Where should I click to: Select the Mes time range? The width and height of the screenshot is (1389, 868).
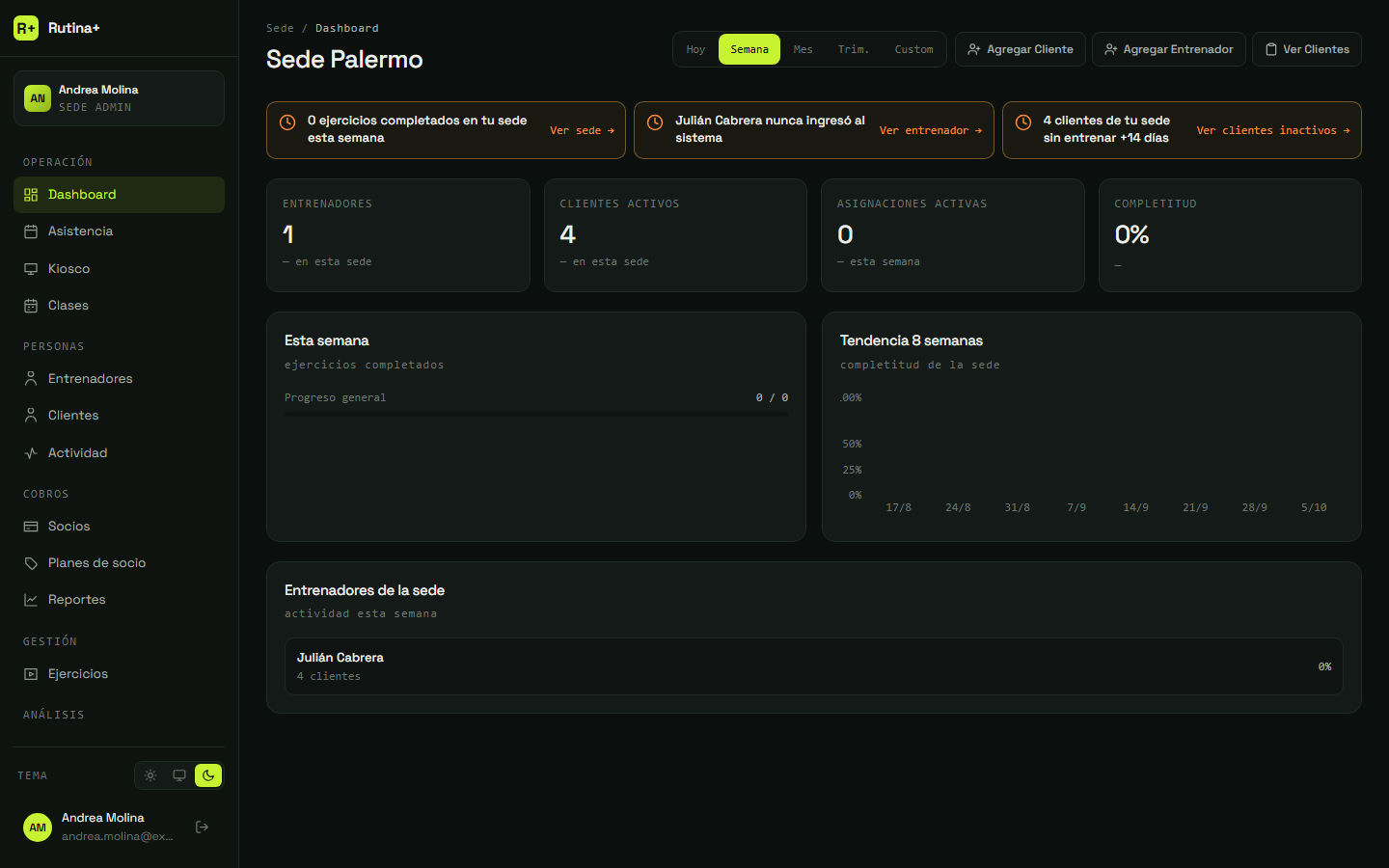803,49
